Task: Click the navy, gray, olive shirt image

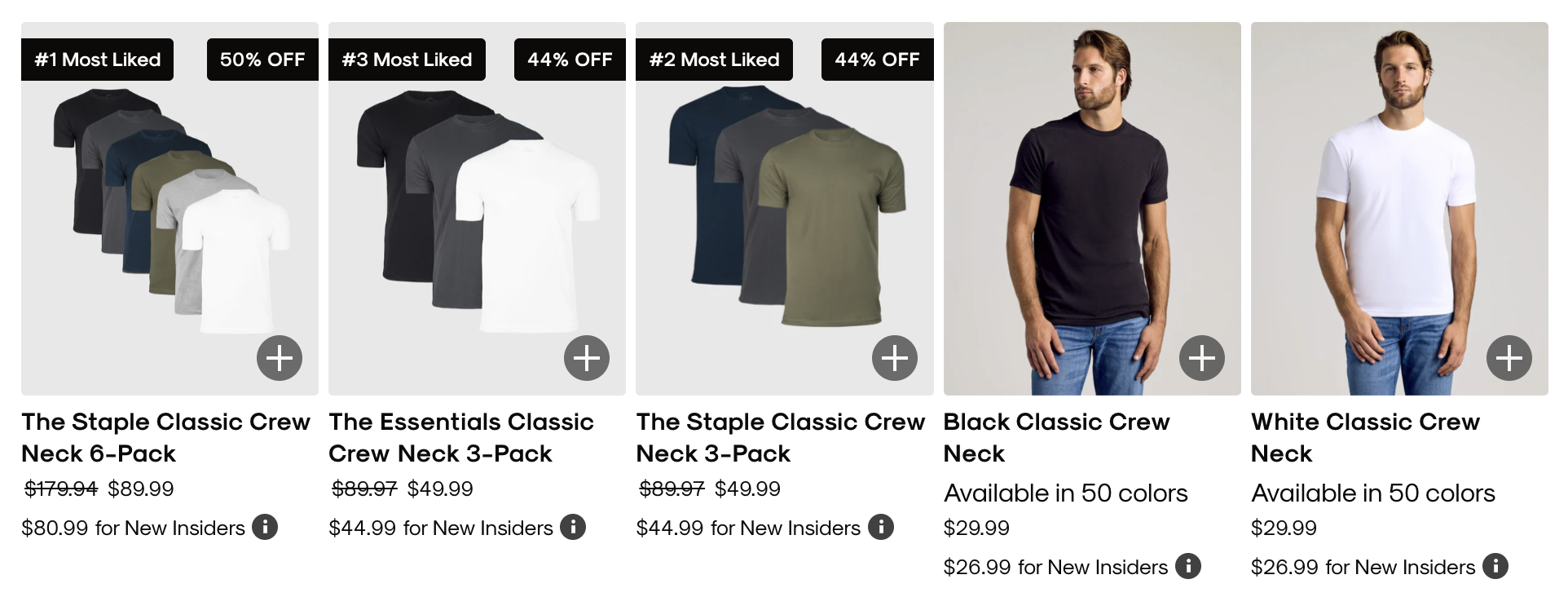Action: point(784,212)
